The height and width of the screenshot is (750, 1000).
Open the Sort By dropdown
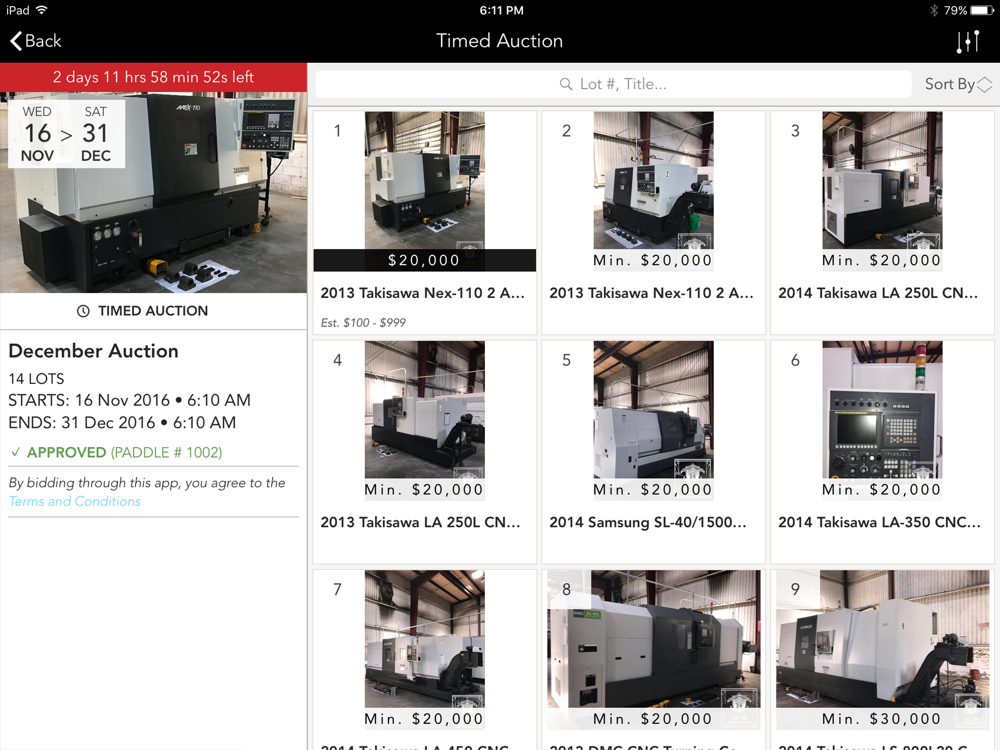click(958, 84)
